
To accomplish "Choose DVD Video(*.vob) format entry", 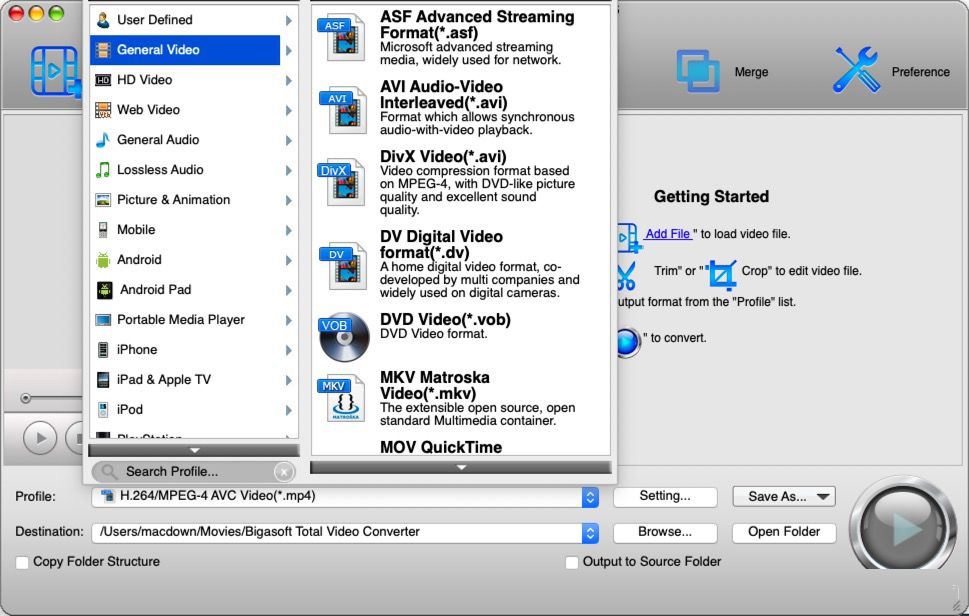I will [461, 337].
